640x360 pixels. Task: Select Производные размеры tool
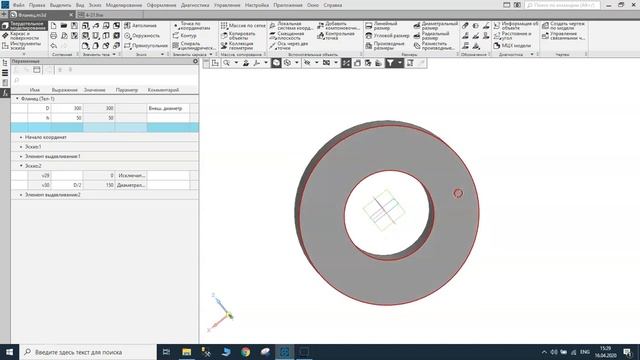click(384, 46)
